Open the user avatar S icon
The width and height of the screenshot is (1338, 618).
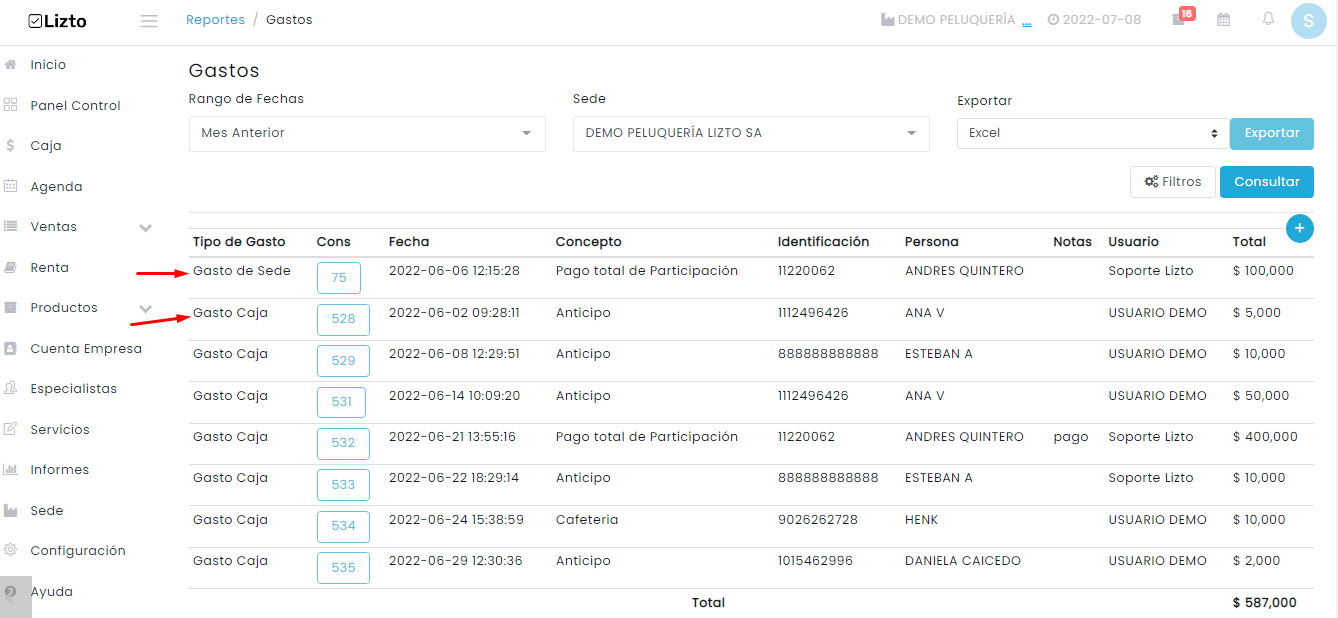click(1308, 21)
